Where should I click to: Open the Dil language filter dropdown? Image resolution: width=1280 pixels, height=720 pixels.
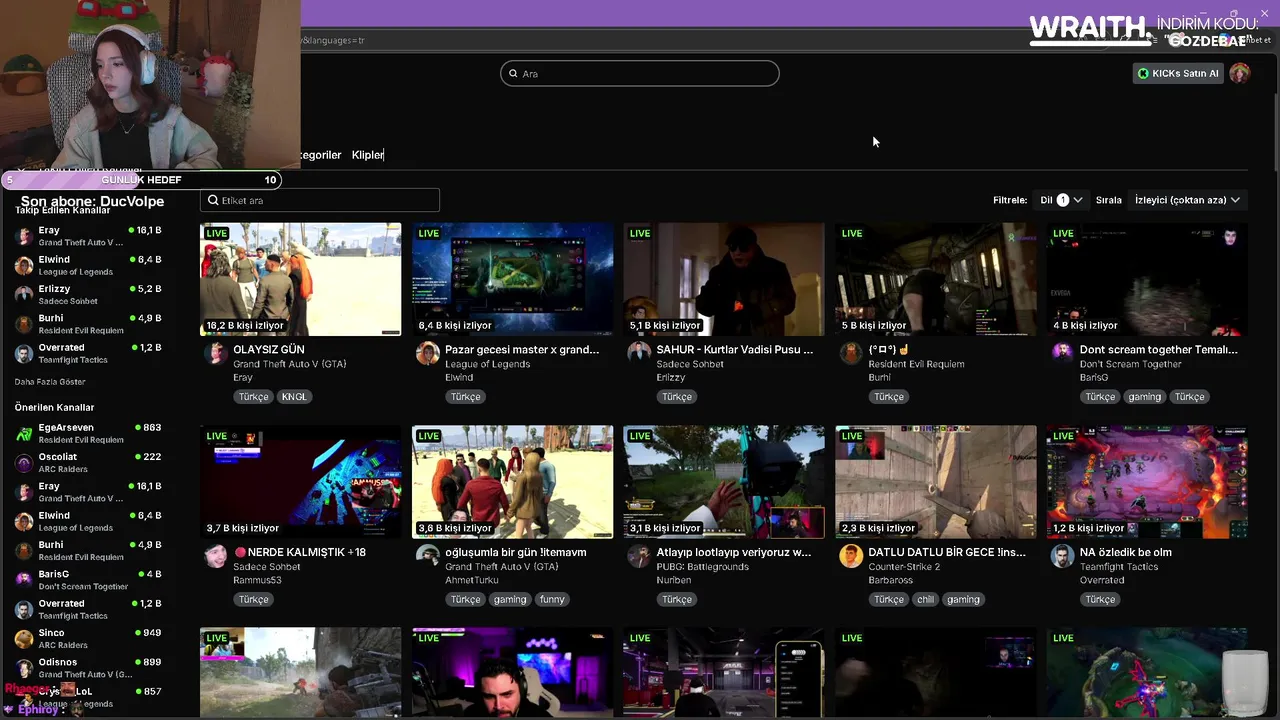point(1061,200)
